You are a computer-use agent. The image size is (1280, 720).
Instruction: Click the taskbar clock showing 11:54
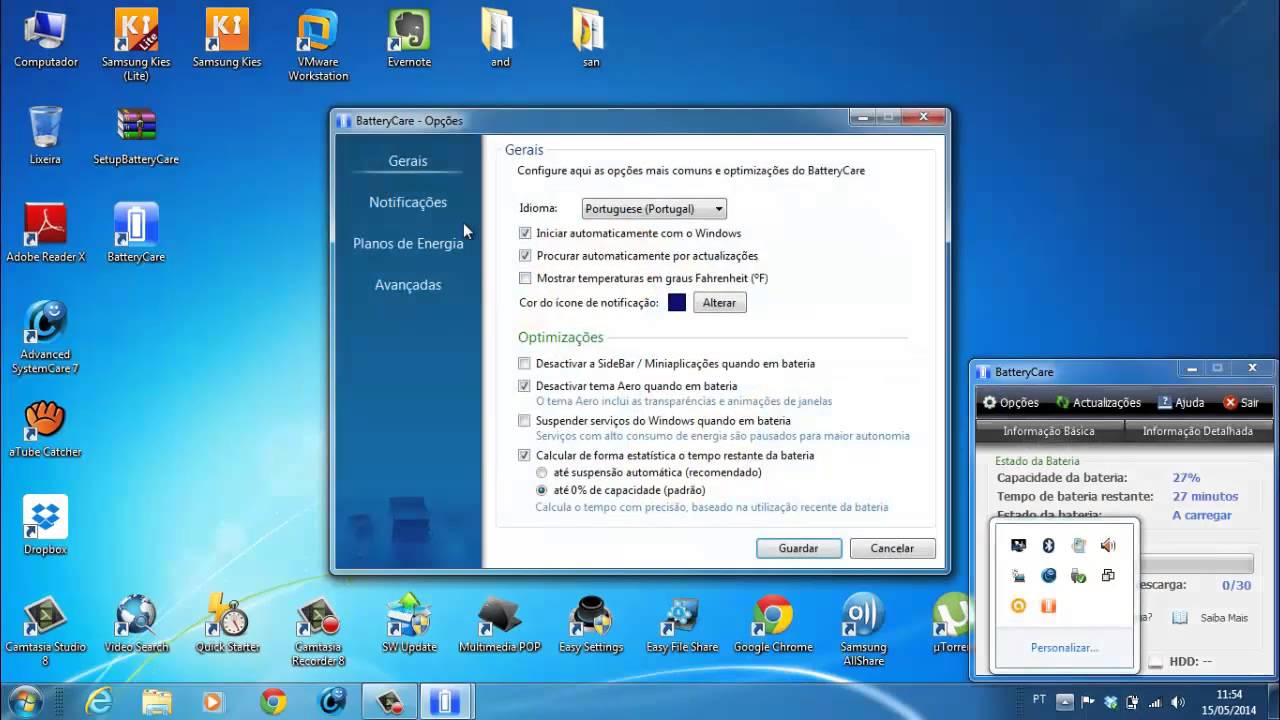1229,702
